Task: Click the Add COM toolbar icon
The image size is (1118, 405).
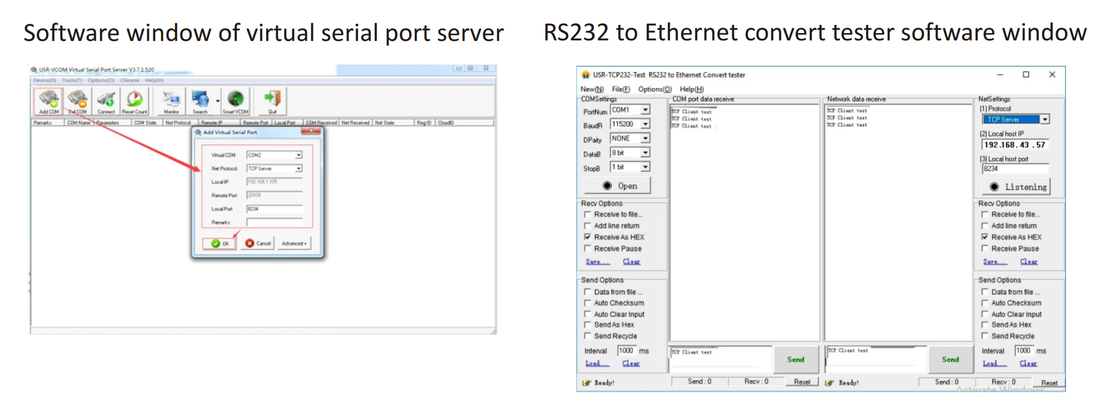Action: tap(48, 101)
